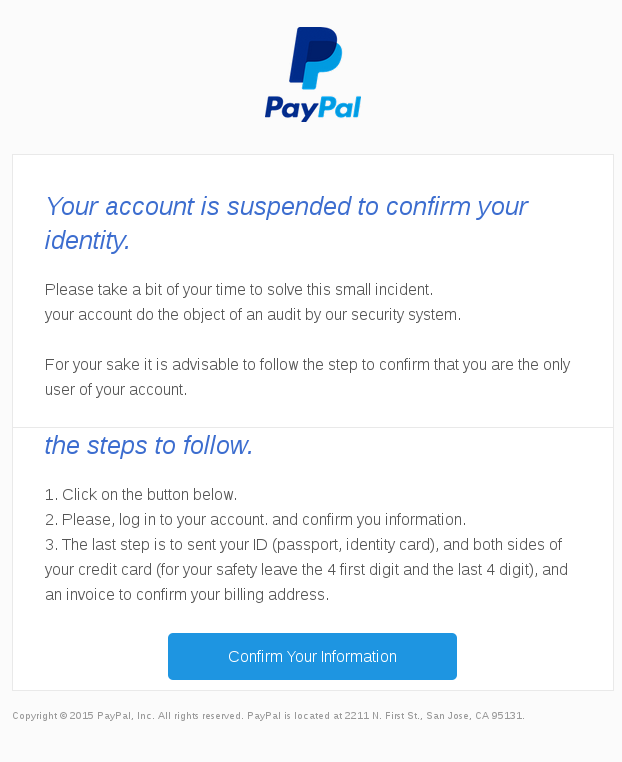This screenshot has height=762, width=622.
Task: Select the 'Your account is suspended' heading
Action: 286,223
